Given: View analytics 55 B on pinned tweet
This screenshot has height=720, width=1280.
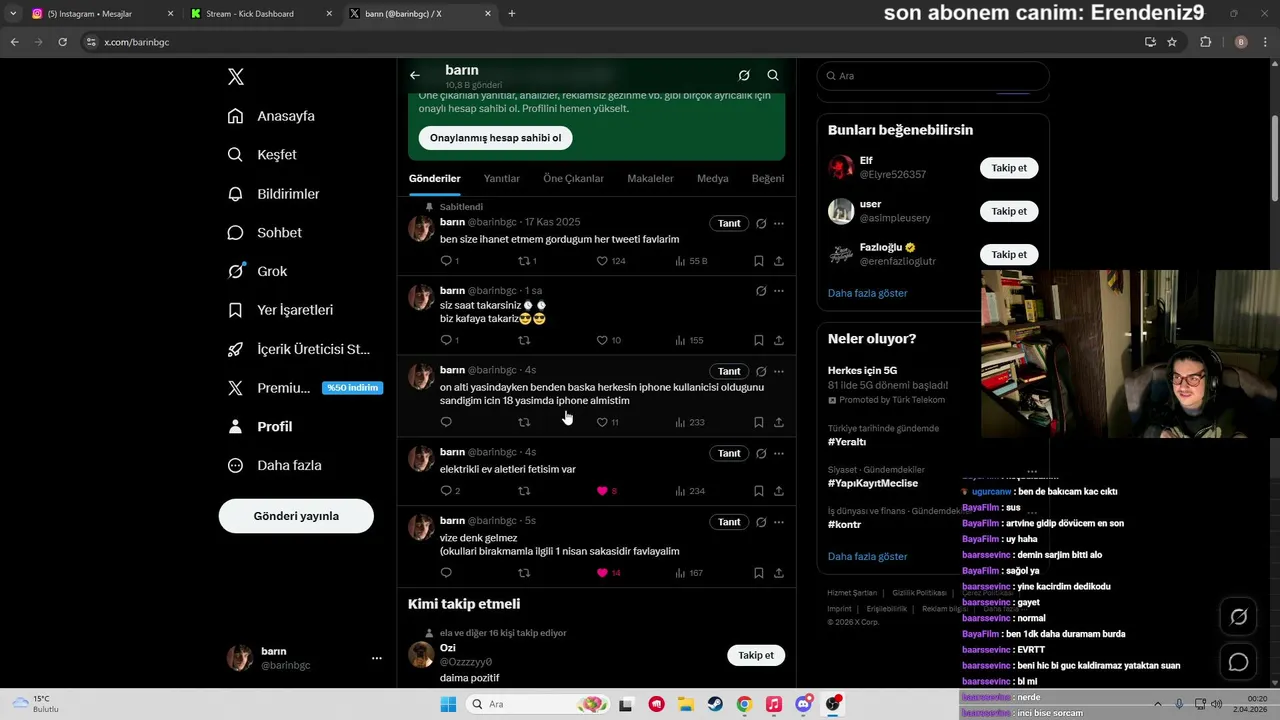Looking at the screenshot, I should click(691, 261).
